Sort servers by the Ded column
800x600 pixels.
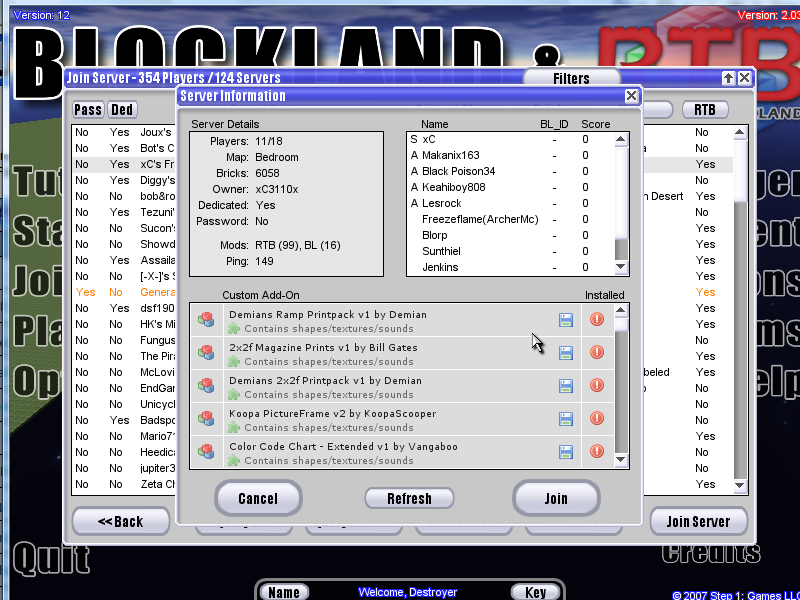click(122, 110)
